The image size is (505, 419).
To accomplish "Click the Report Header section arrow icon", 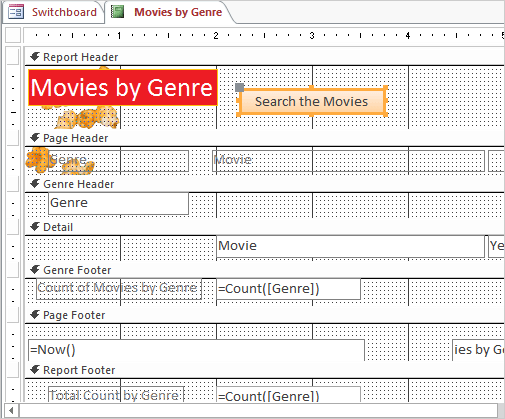I will click(x=35, y=57).
